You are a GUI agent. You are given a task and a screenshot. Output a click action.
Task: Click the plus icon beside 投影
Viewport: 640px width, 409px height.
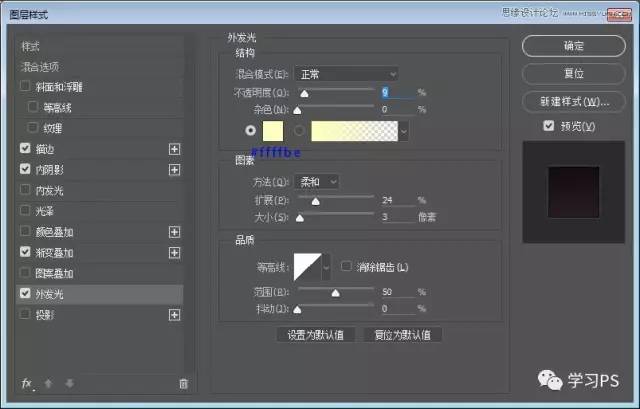pyautogui.click(x=174, y=315)
